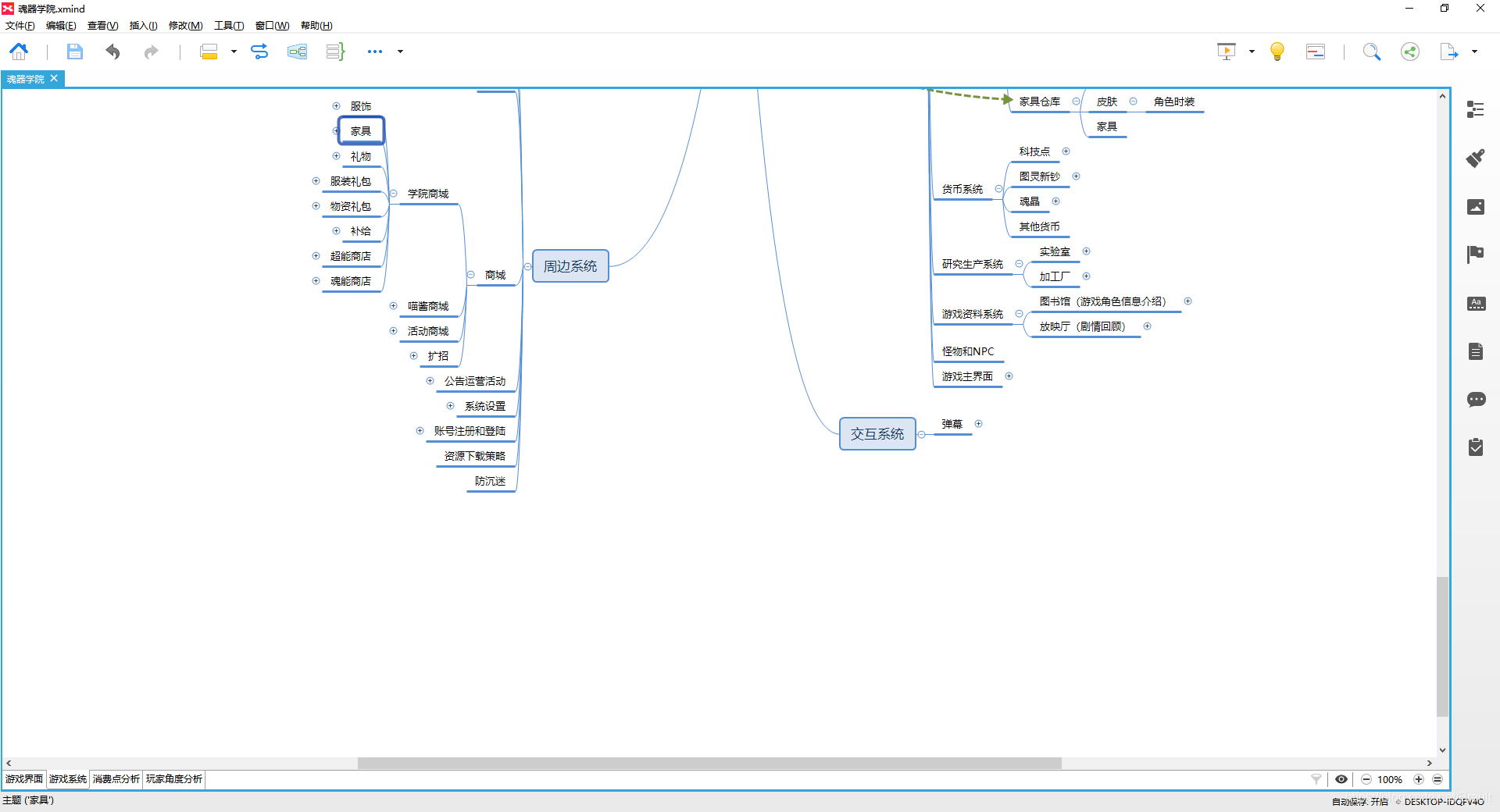The image size is (1500, 812).
Task: Open the Image panel in sidebar
Action: pyautogui.click(x=1476, y=206)
